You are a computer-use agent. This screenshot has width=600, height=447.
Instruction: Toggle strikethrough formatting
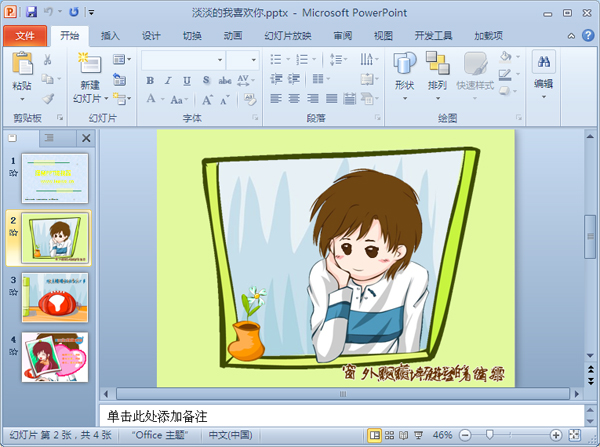225,80
